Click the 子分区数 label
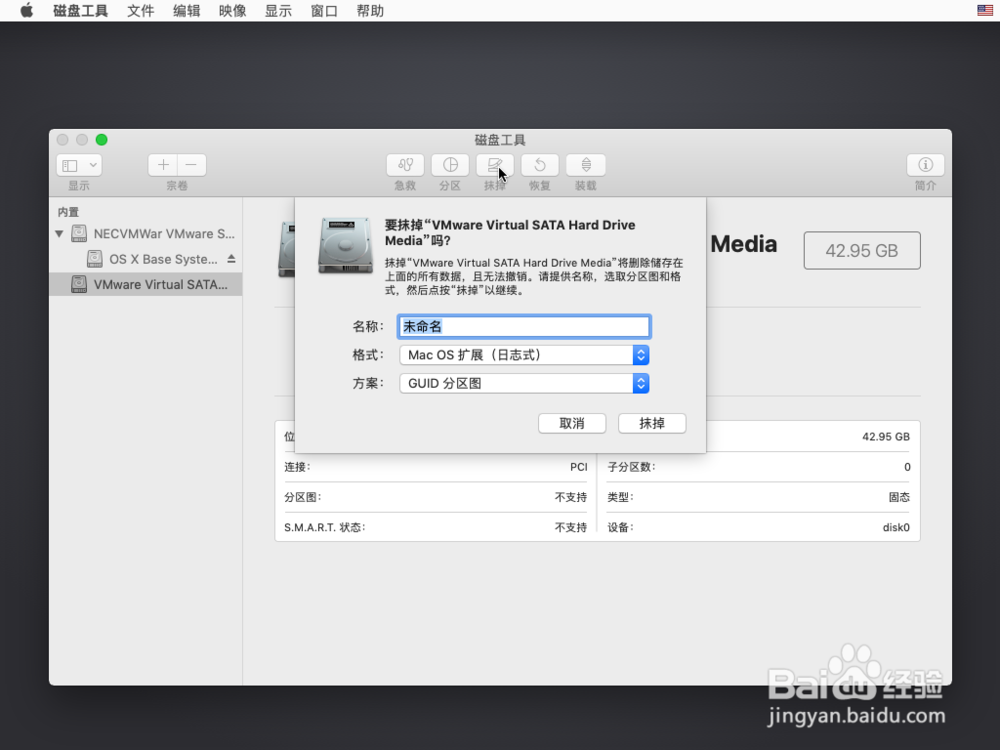Screen dimensions: 1000x750 631,467
